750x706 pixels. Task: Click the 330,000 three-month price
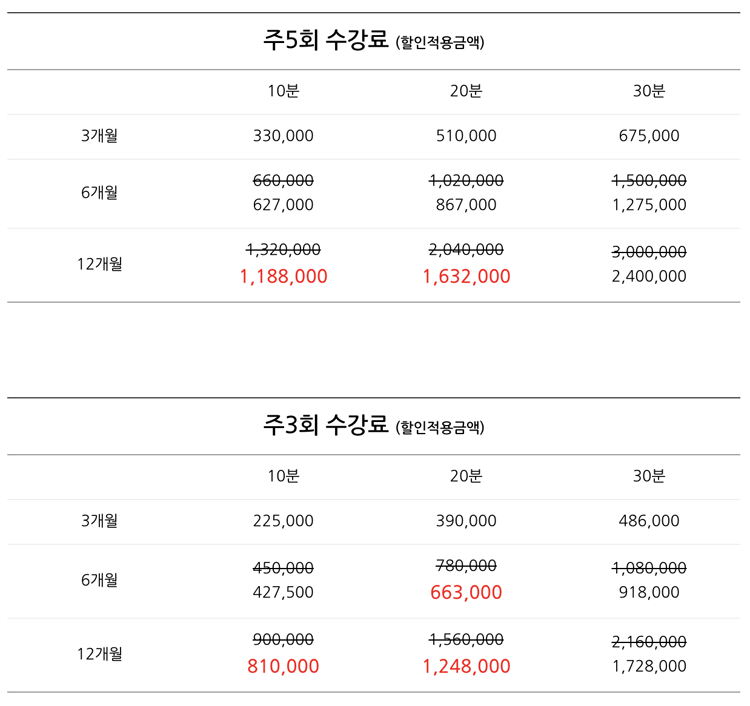pos(283,136)
